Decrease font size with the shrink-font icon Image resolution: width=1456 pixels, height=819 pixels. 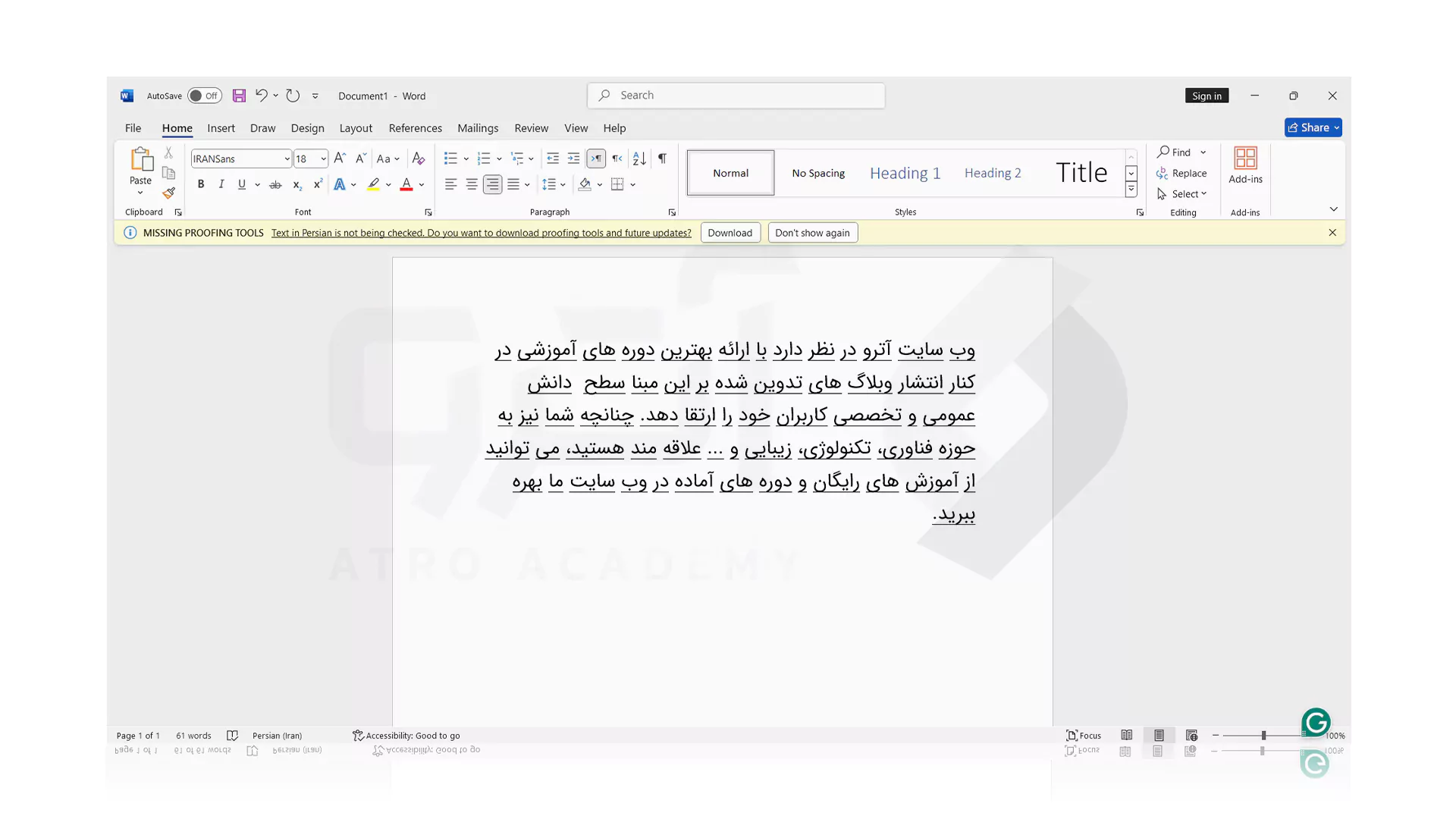click(x=360, y=158)
